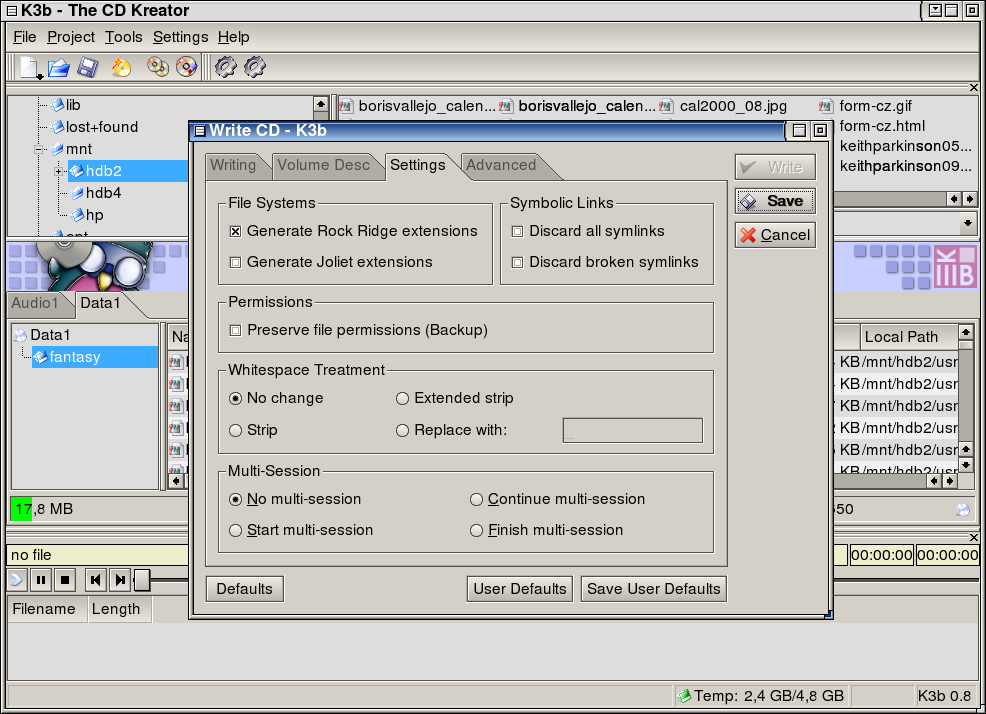Click the audio player seek slider handle
Screen dimensions: 986x714
pyautogui.click(x=142, y=580)
